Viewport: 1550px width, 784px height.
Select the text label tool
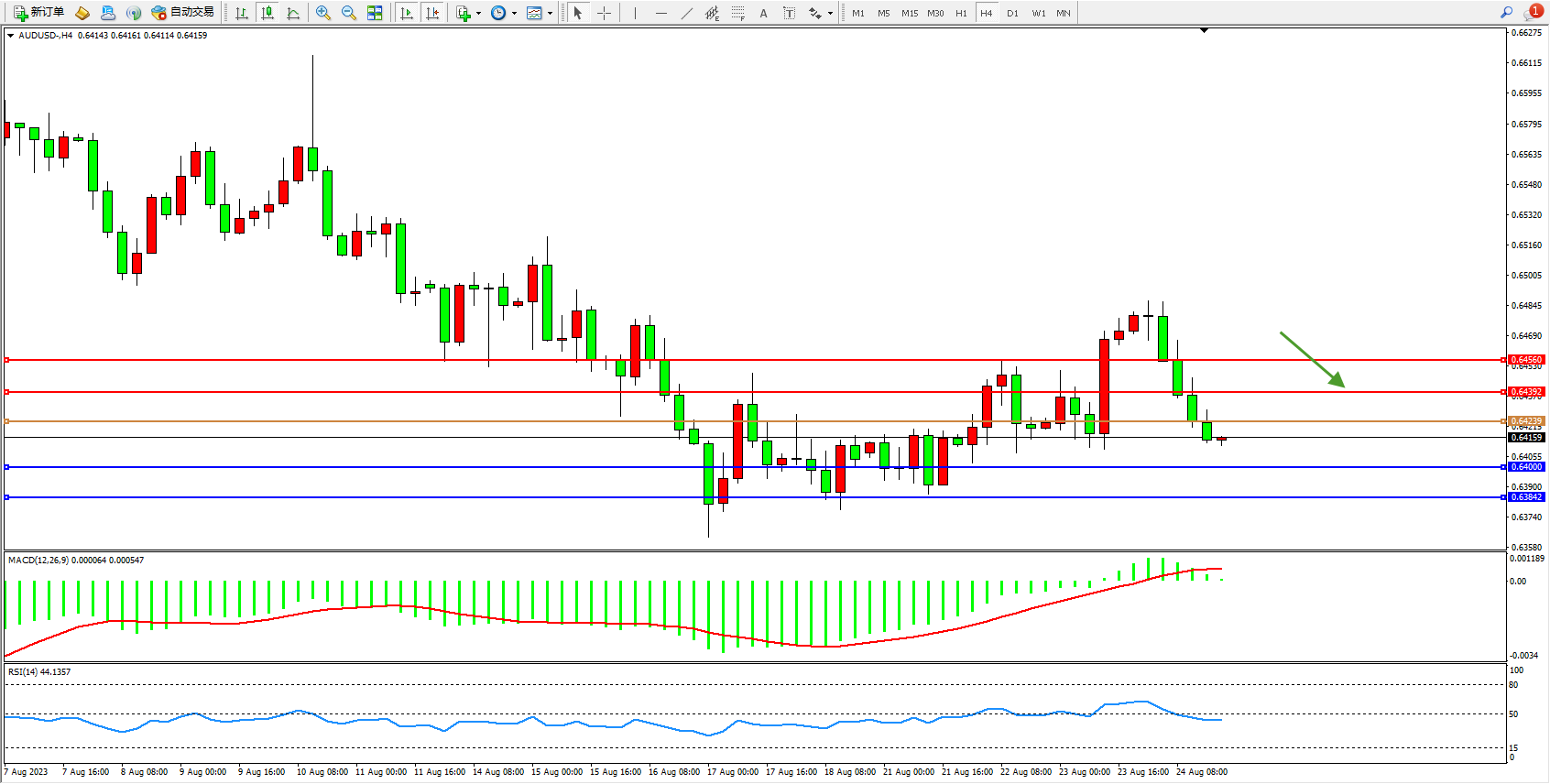[763, 13]
